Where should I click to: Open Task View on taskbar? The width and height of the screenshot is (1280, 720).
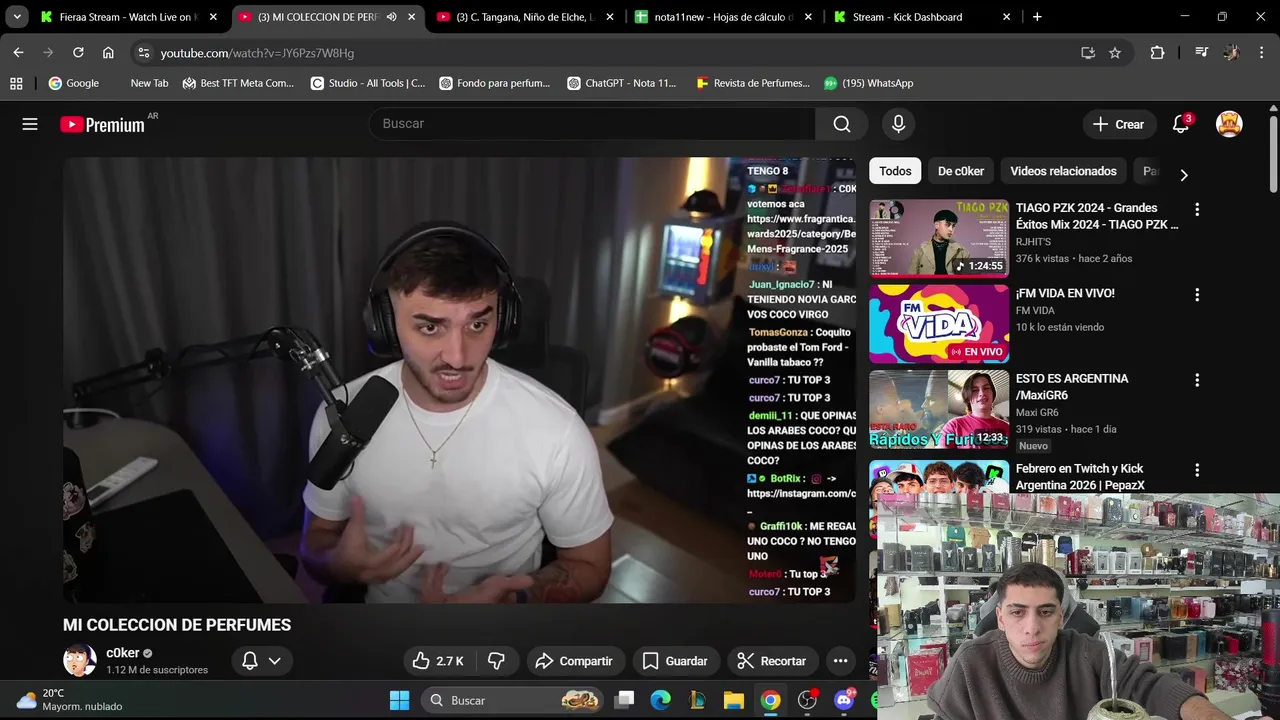624,700
